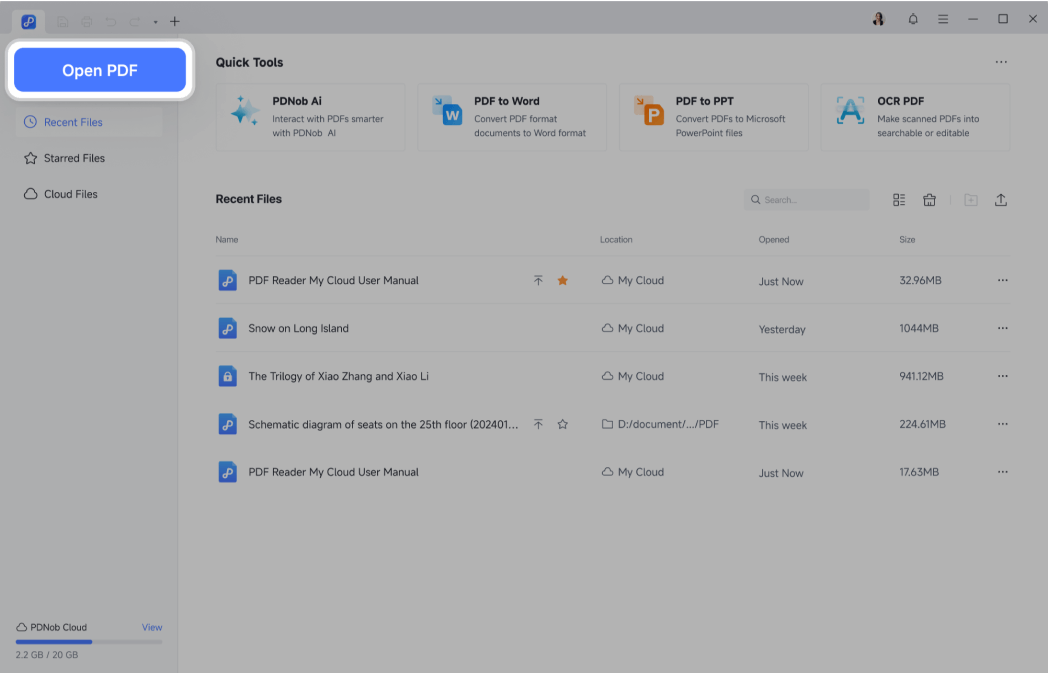Click the 17.63MB size value
This screenshot has height=673, width=1048.
(919, 472)
